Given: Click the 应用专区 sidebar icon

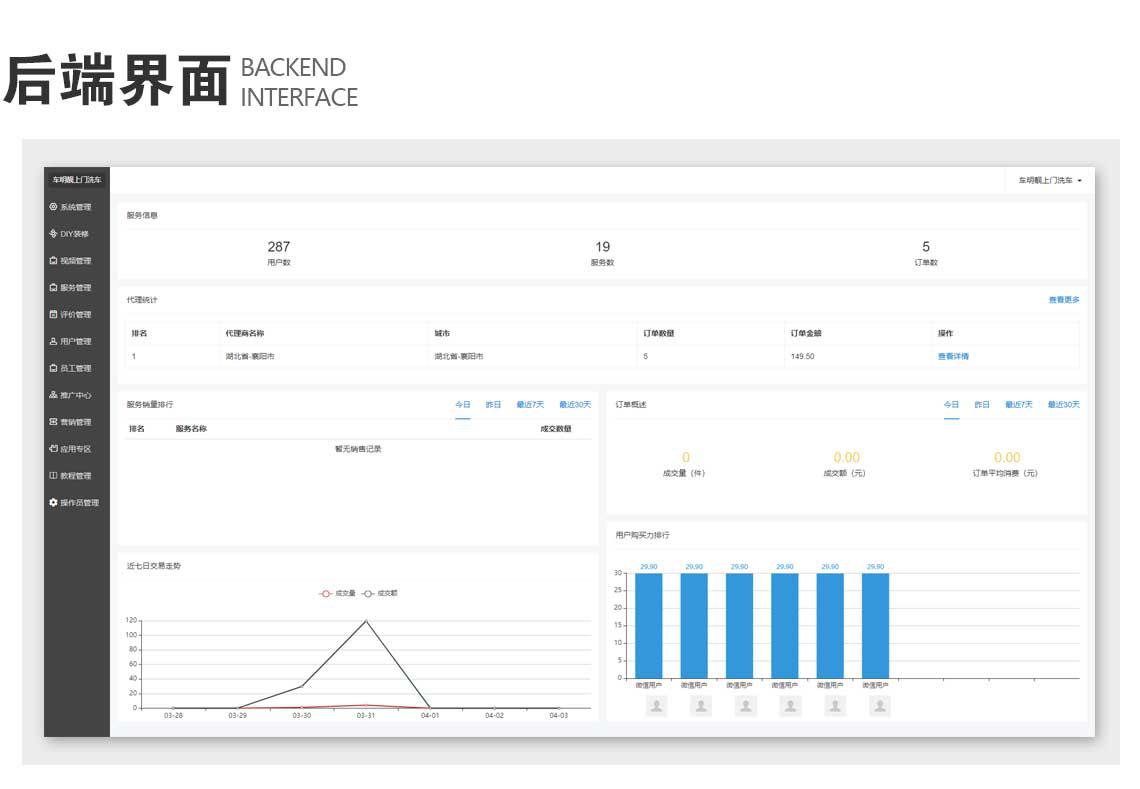Looking at the screenshot, I should pyautogui.click(x=53, y=449).
